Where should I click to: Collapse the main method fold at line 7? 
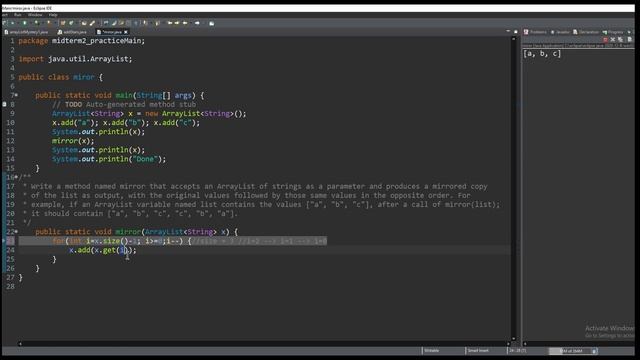pyautogui.click(x=16, y=96)
